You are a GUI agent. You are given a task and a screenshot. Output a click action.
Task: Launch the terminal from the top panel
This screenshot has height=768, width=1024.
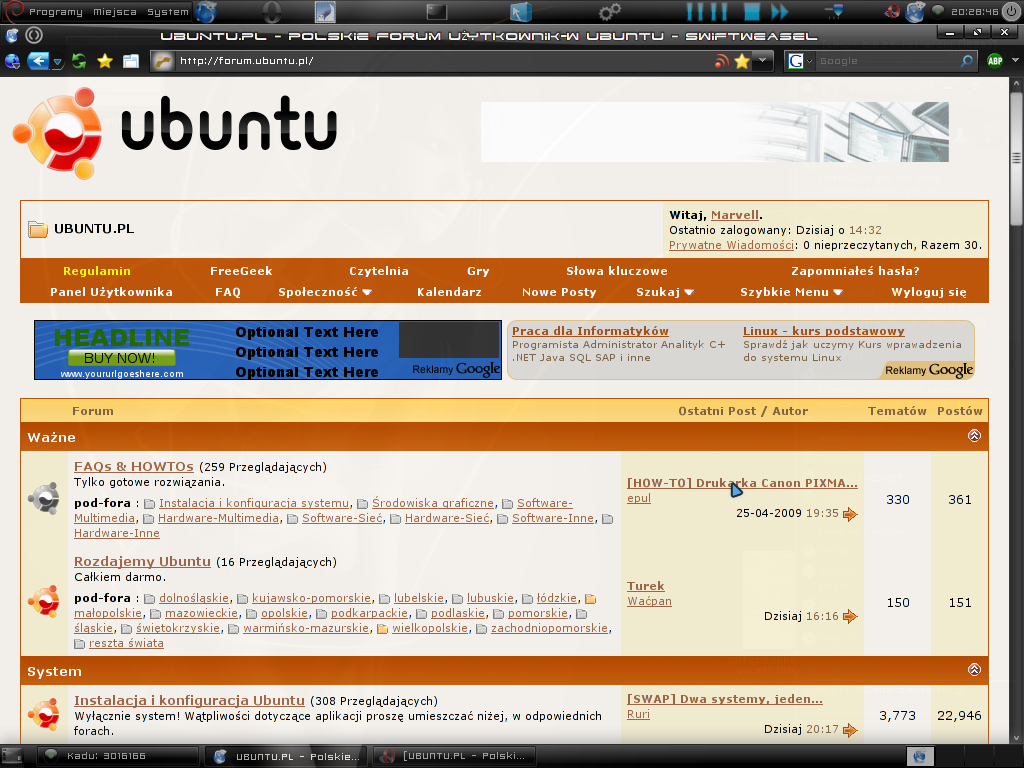coord(436,12)
